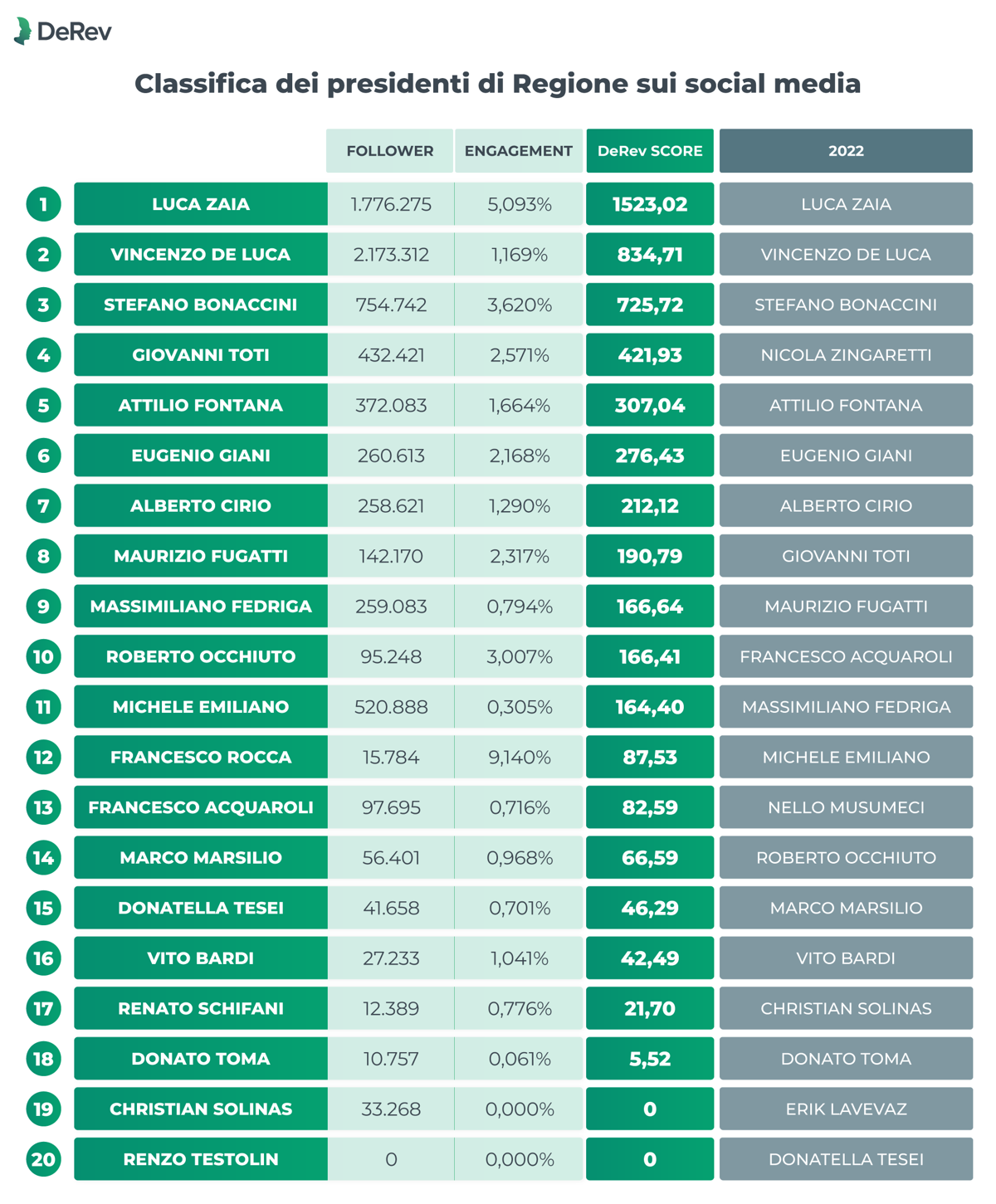This screenshot has width=996, height=1204.
Task: Click the FOLLOWER column header
Action: (x=390, y=151)
